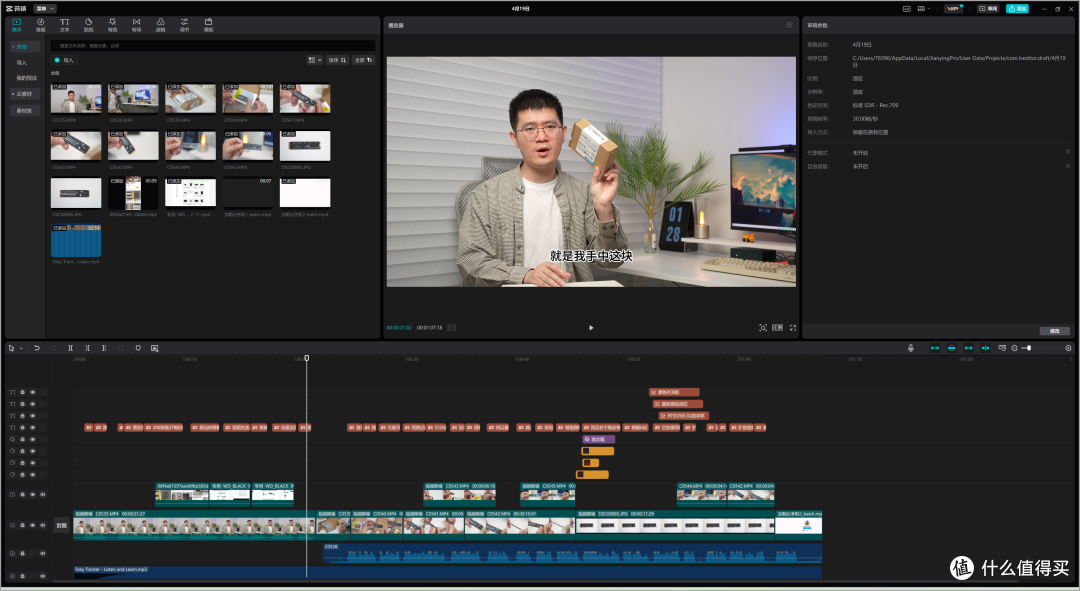Viewport: 1080px width, 591px height.
Task: Click the 导入 import button
Action: coord(64,60)
